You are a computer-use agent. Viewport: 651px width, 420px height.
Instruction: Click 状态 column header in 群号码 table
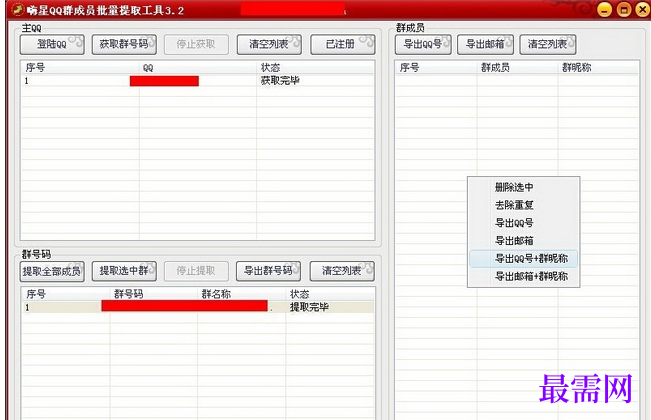point(330,294)
